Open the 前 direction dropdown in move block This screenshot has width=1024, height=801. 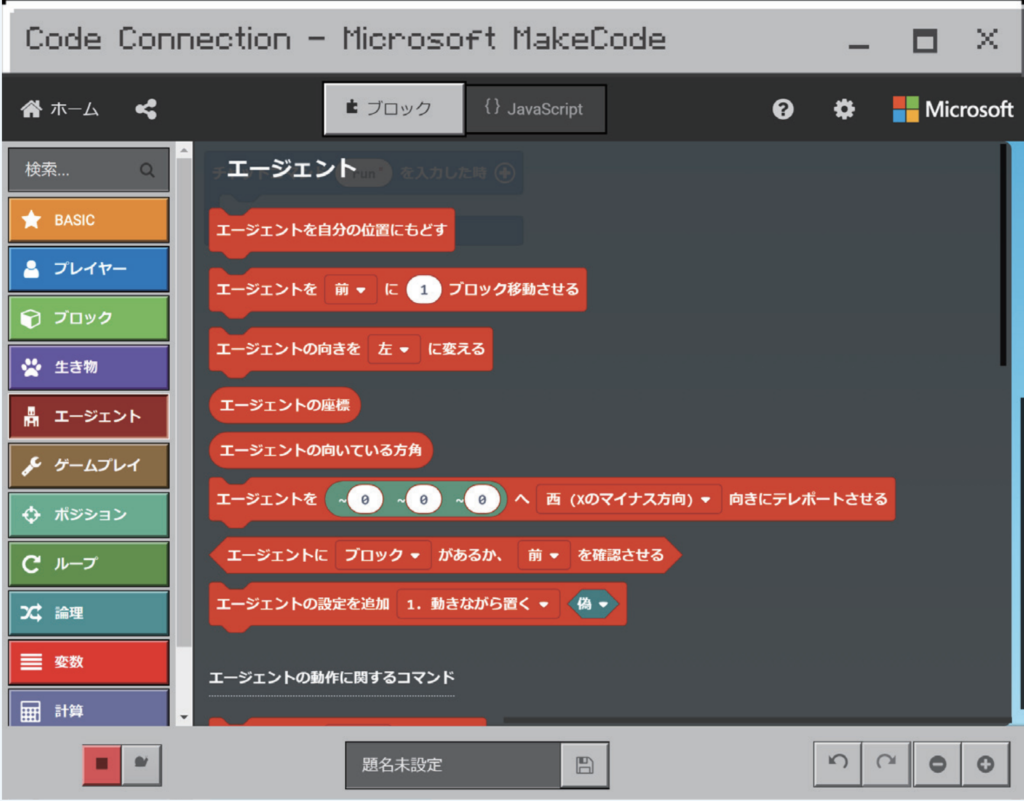pyautogui.click(x=350, y=290)
